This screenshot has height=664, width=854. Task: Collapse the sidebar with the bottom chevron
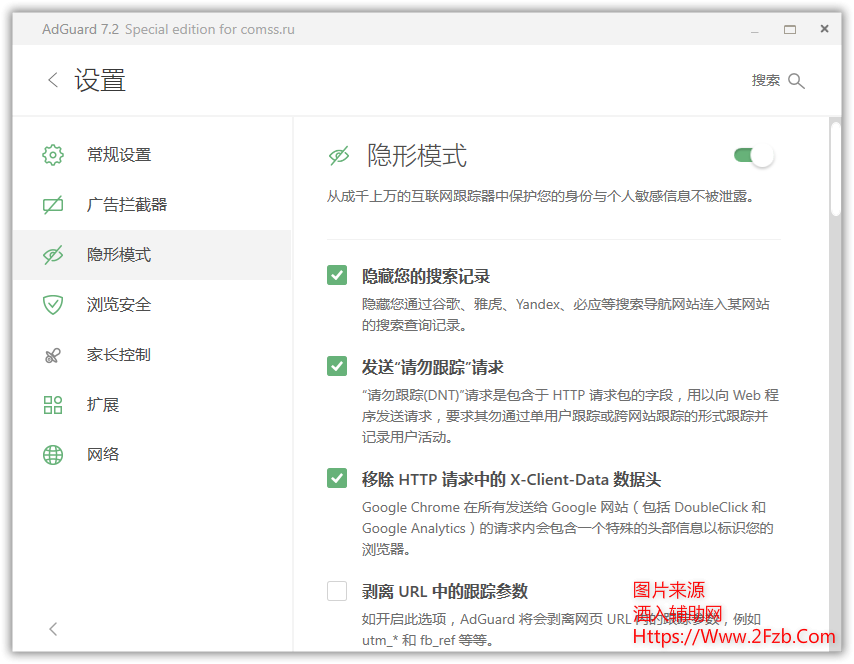(53, 629)
